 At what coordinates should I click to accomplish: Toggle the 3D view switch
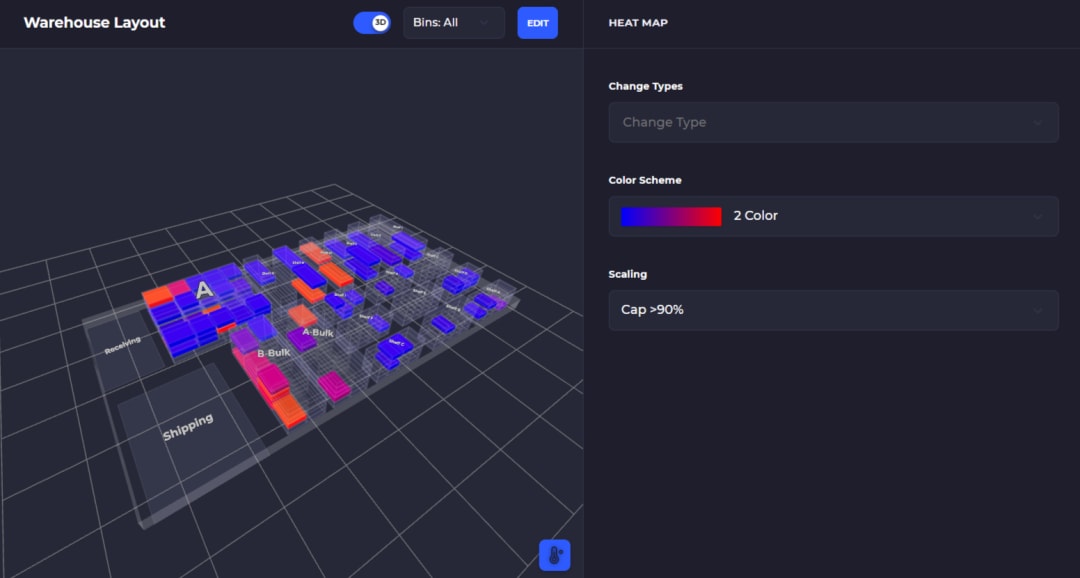372,23
